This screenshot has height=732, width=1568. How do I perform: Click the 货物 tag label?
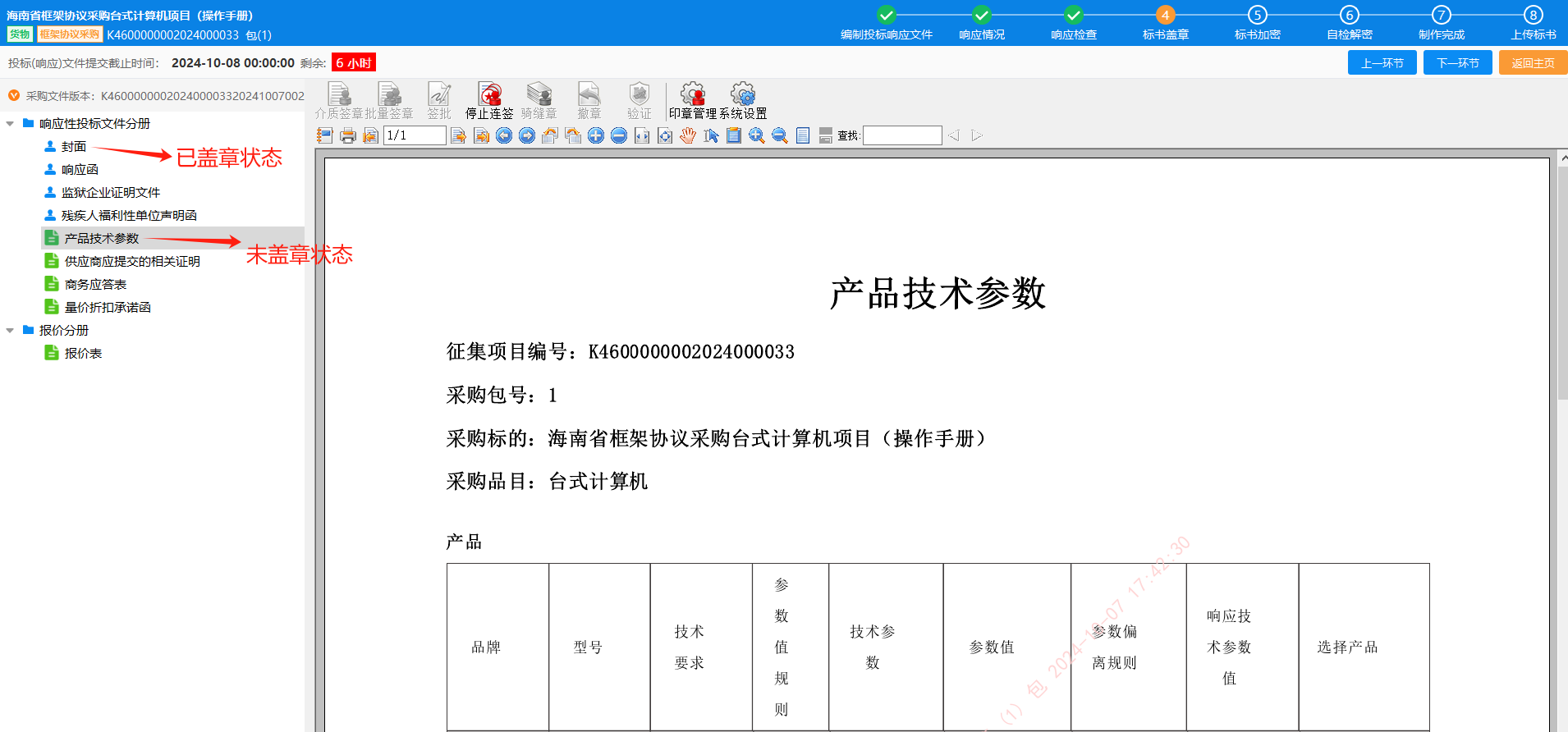(20, 34)
